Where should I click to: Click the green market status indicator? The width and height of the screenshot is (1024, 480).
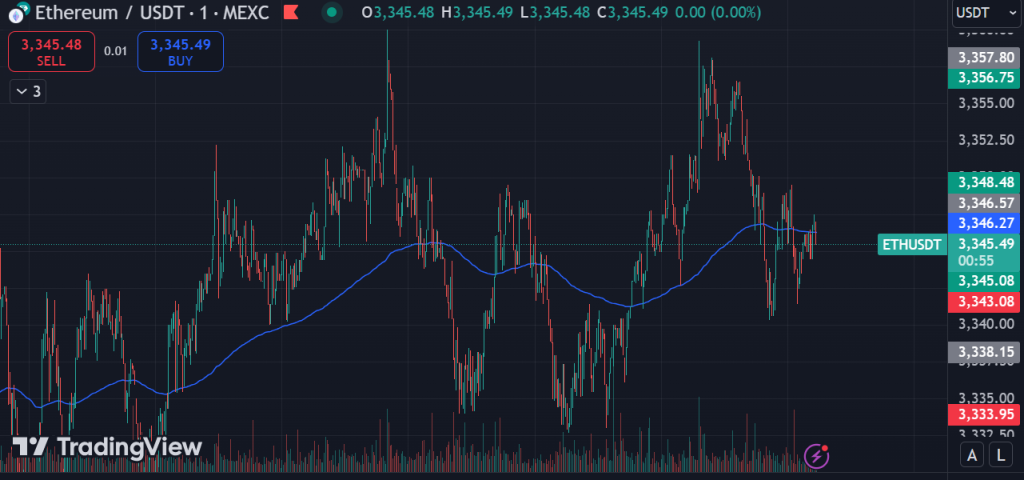click(x=331, y=13)
